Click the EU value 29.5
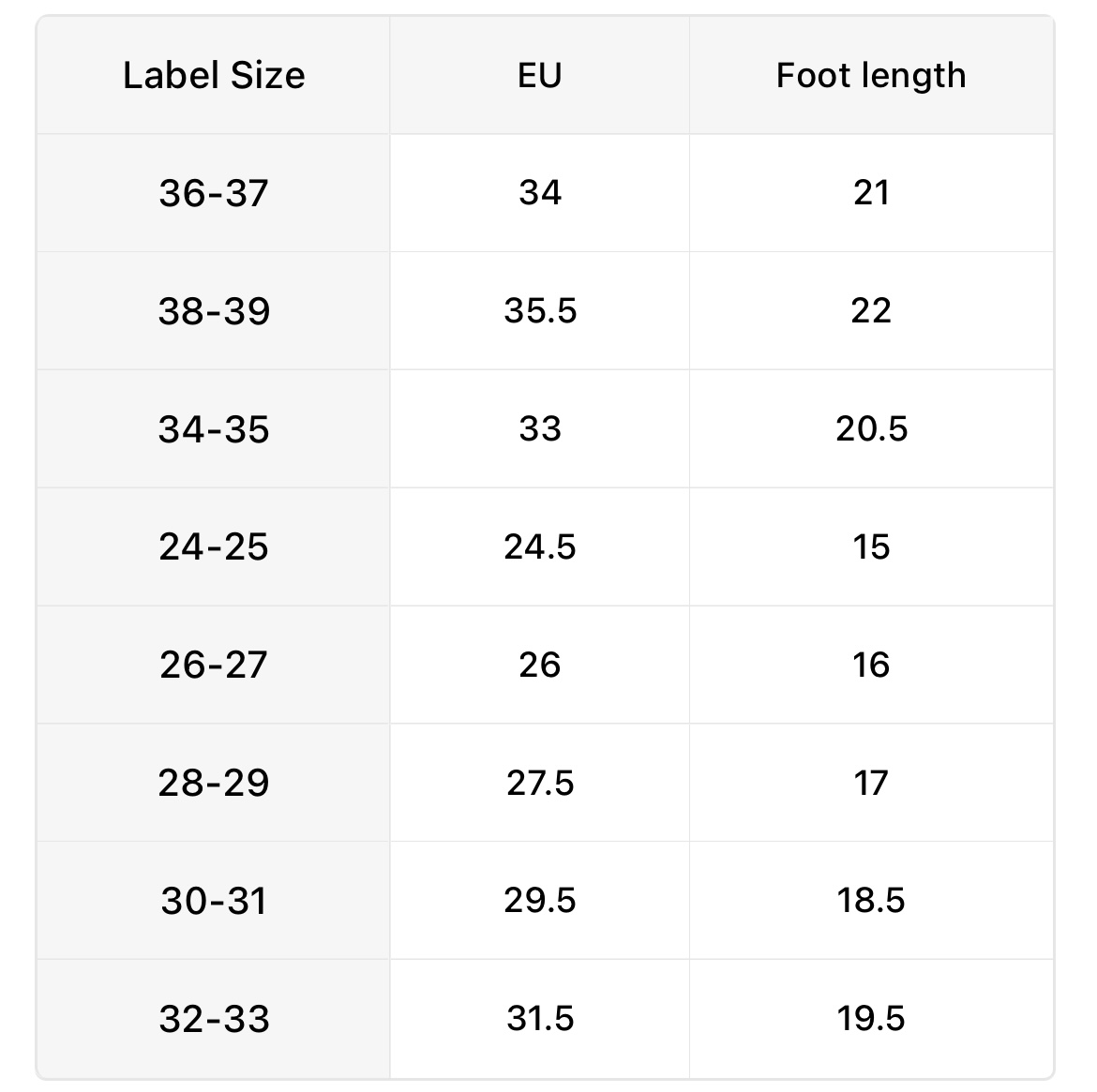The width and height of the screenshot is (1097, 1092). pyautogui.click(x=539, y=901)
